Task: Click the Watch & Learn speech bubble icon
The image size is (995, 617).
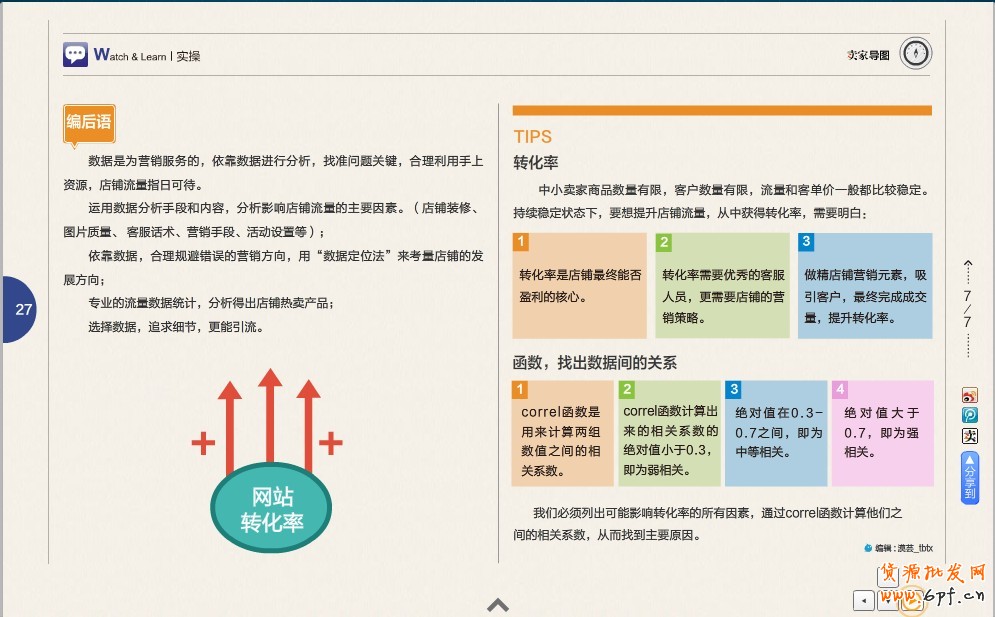Action: pyautogui.click(x=75, y=54)
